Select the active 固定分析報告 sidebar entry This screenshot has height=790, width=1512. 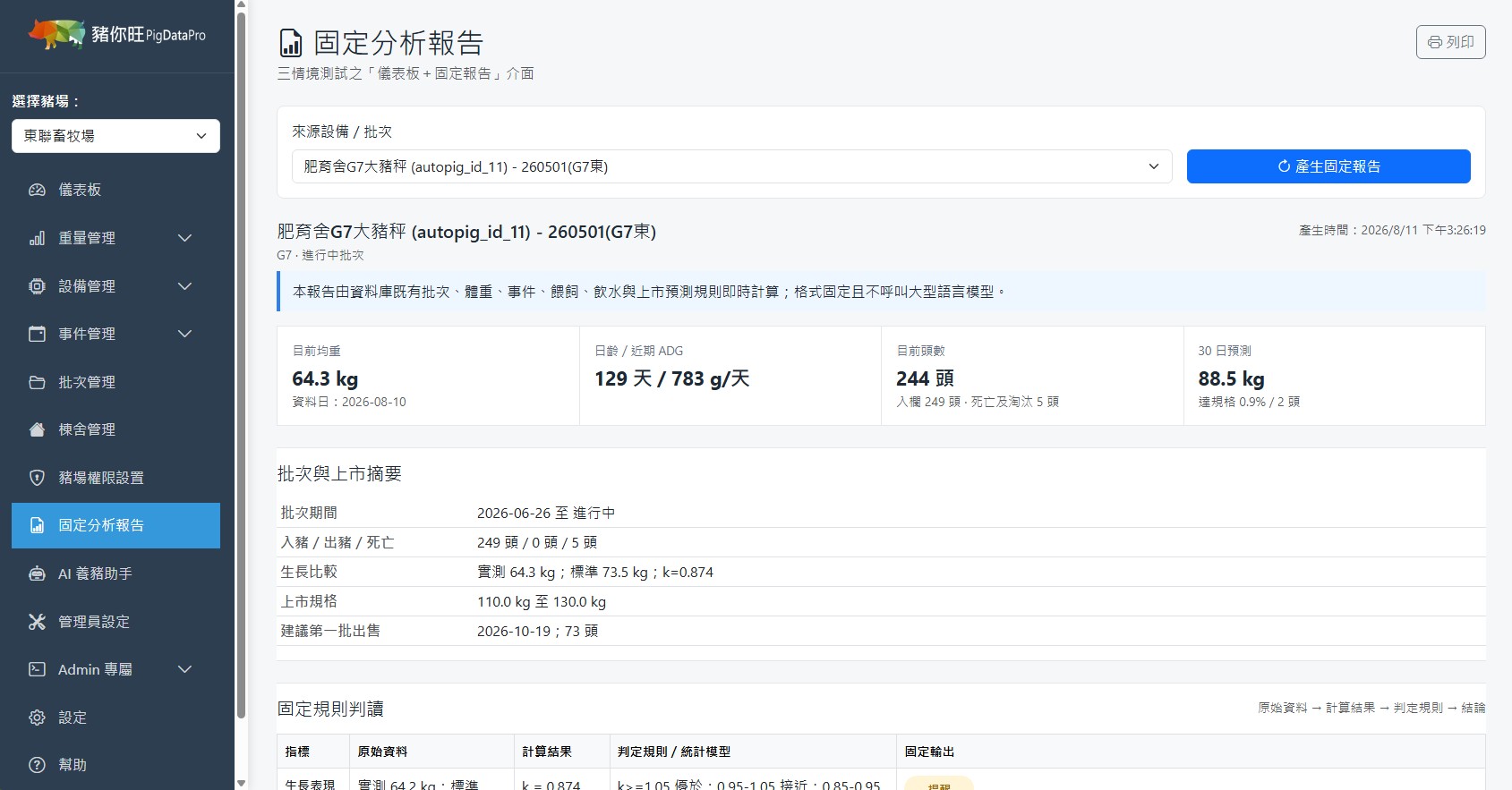coord(115,525)
